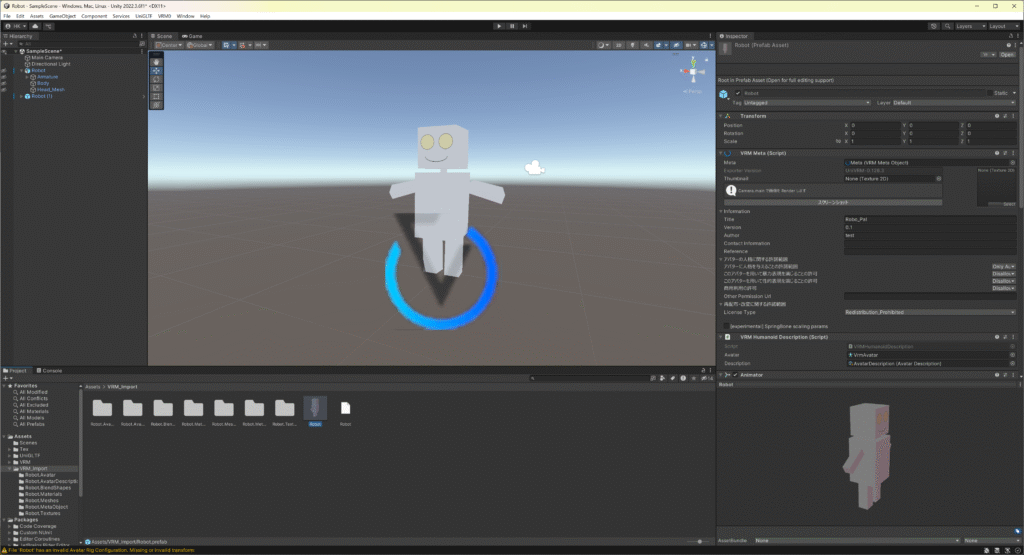Image resolution: width=1024 pixels, height=555 pixels.
Task: Expand the Armature hierarchy item
Action: (x=27, y=77)
